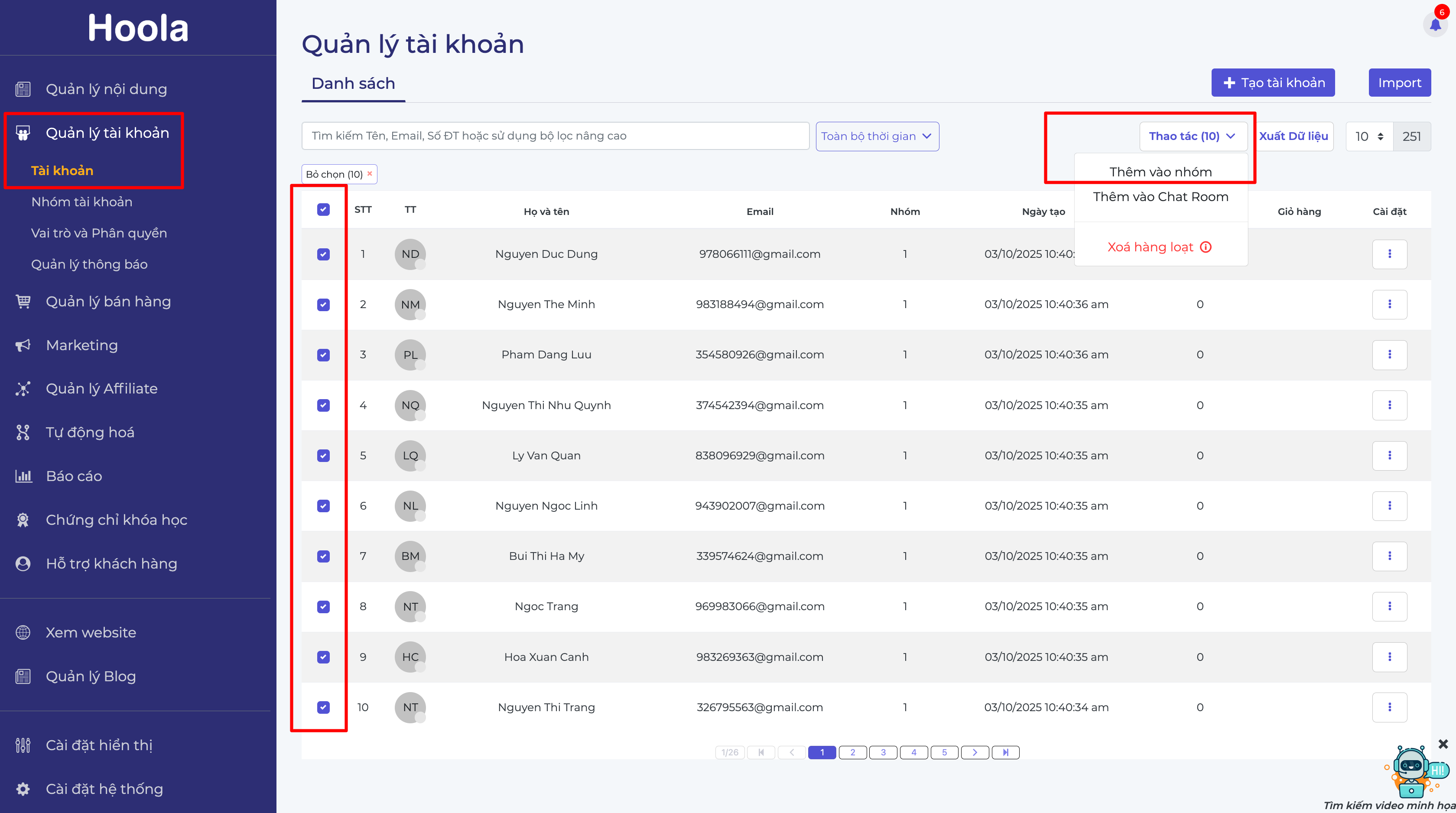The height and width of the screenshot is (813, 1456).
Task: Open the rows-per-page selector showing 10
Action: coord(1369,136)
